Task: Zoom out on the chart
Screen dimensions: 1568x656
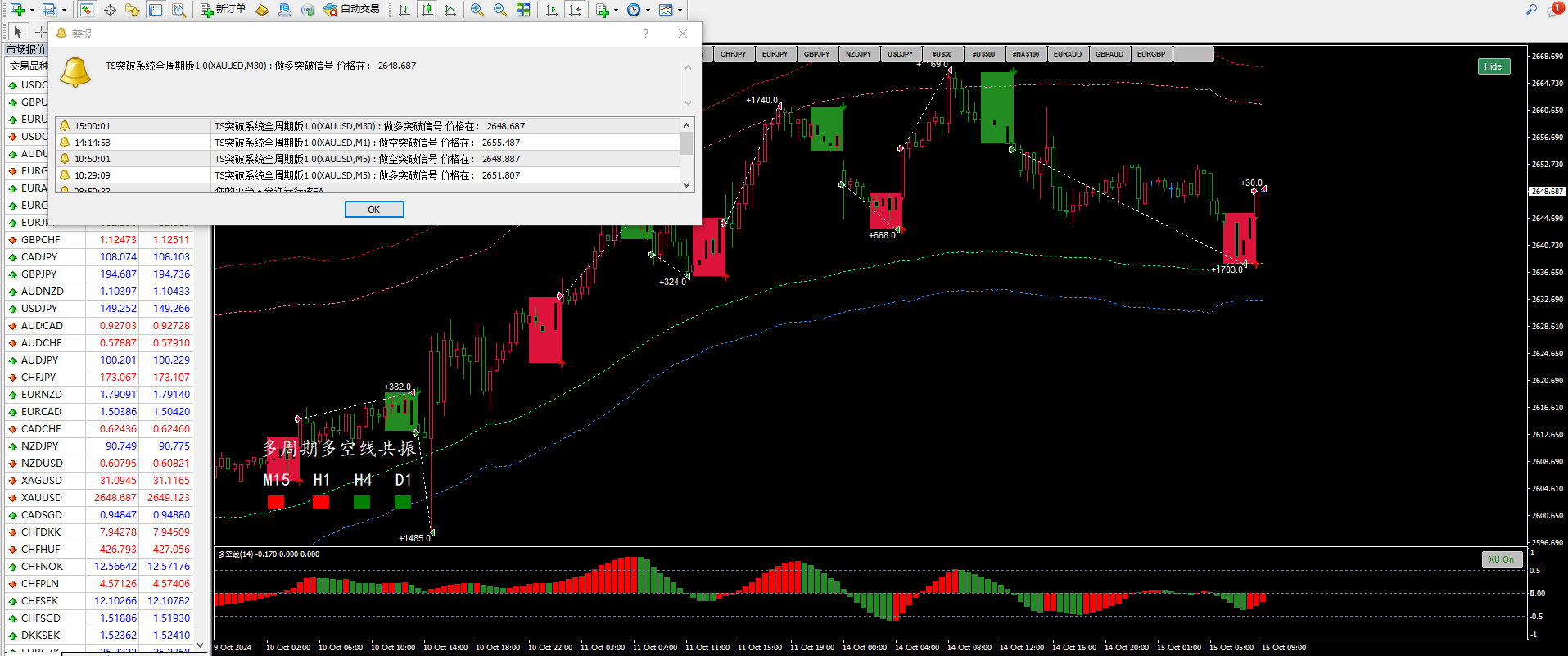Action: tap(500, 10)
